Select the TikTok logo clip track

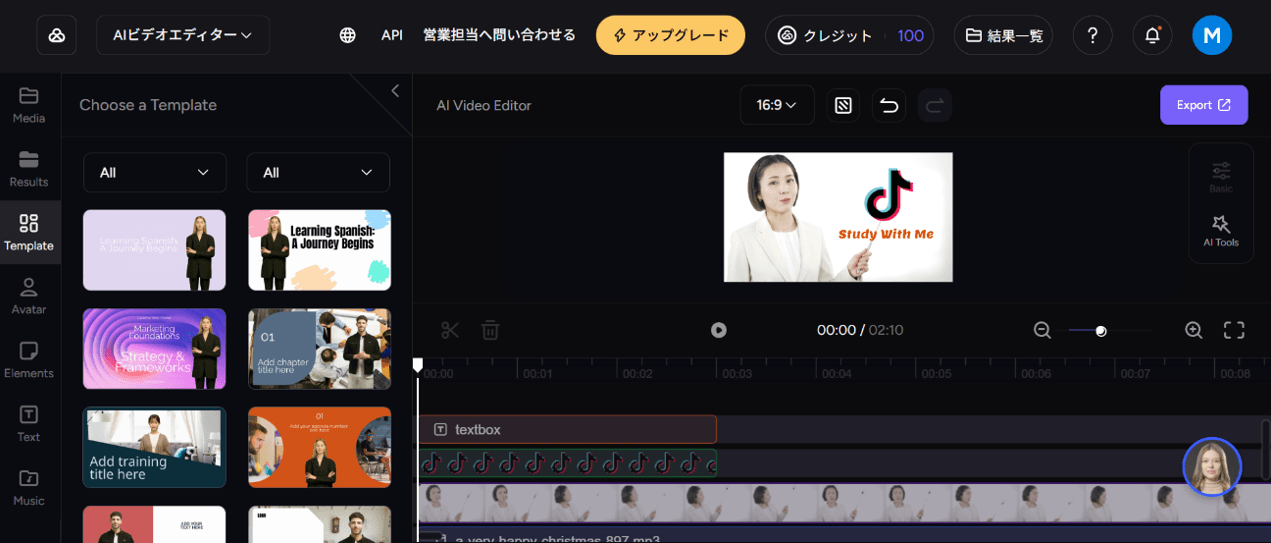(x=567, y=463)
